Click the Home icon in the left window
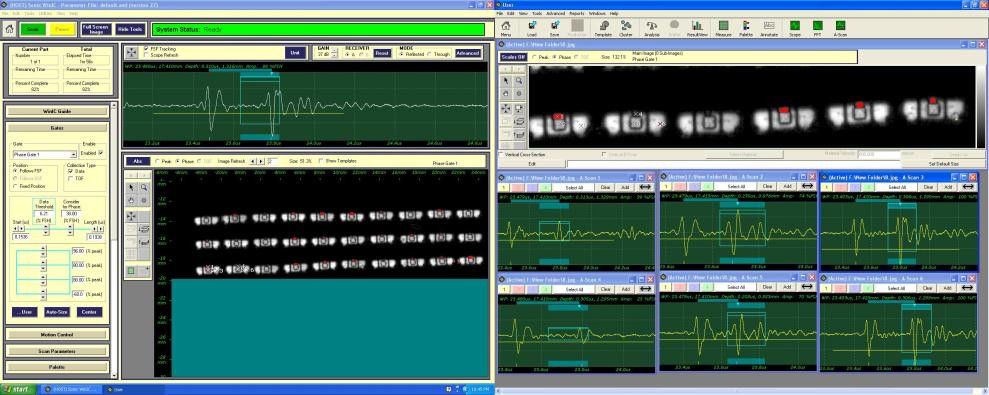Screen dimensions: 989x395 [x=9, y=29]
